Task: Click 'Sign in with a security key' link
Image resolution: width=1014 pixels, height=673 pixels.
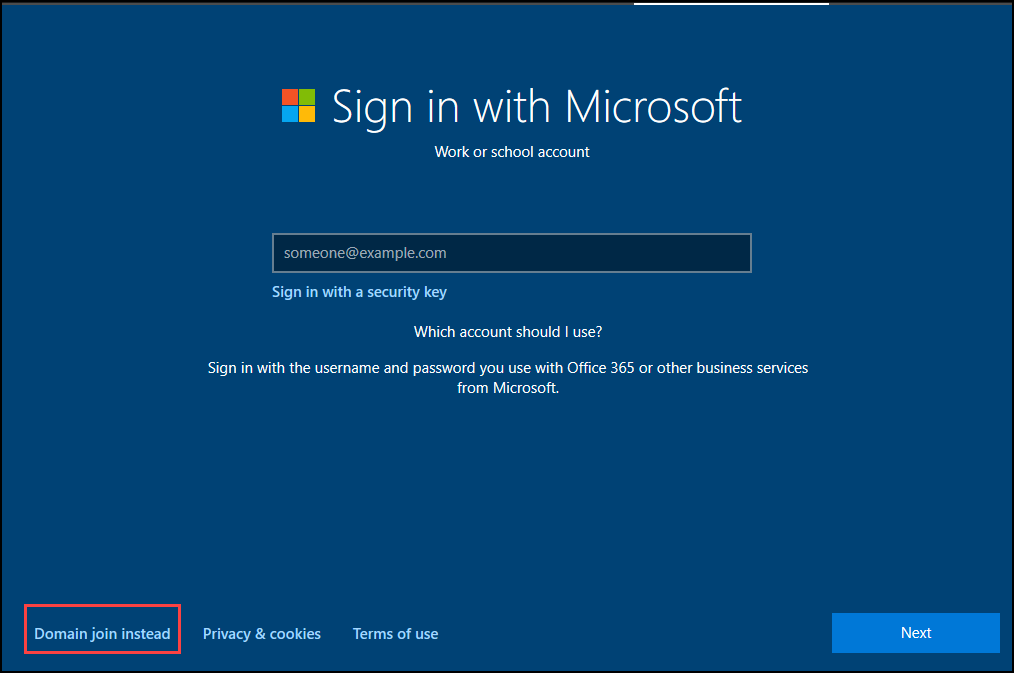Action: (x=359, y=292)
